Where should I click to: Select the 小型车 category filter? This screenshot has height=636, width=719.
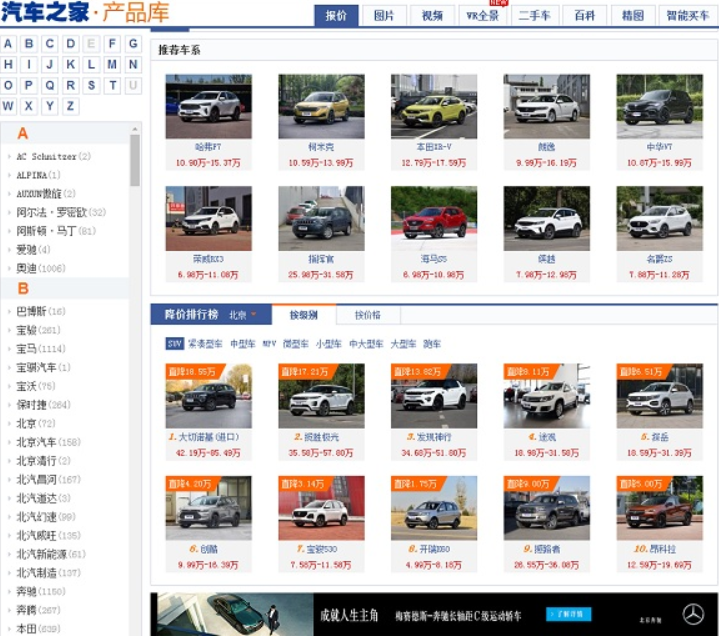tap(328, 343)
